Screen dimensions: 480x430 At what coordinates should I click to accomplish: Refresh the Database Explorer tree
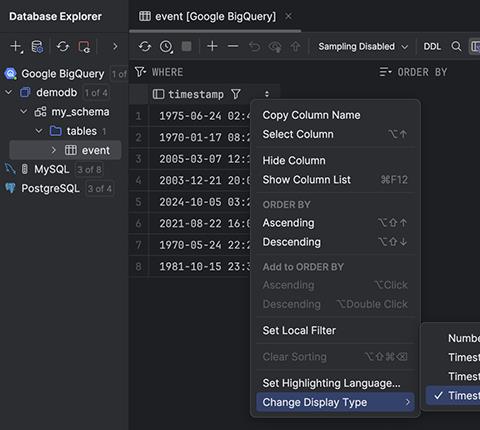point(63,47)
